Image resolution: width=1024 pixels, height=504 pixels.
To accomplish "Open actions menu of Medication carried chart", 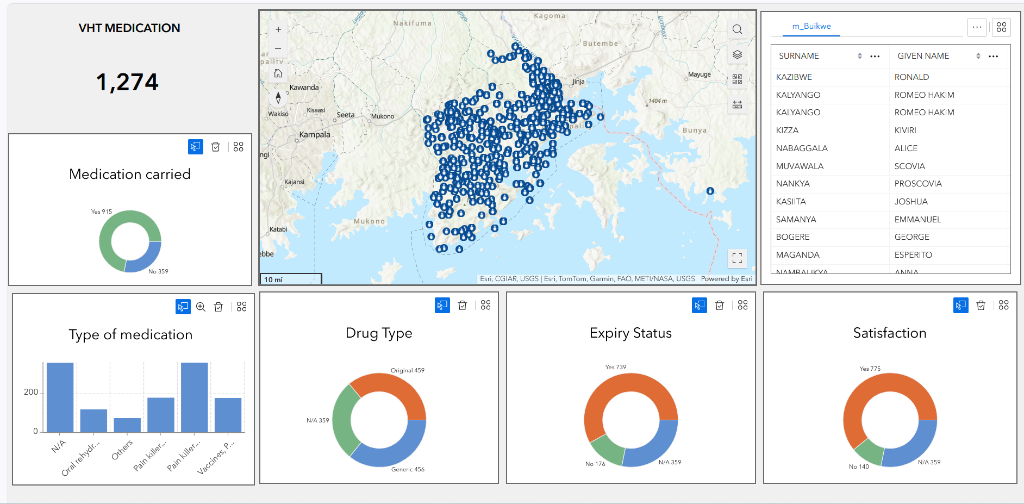I will point(238,147).
